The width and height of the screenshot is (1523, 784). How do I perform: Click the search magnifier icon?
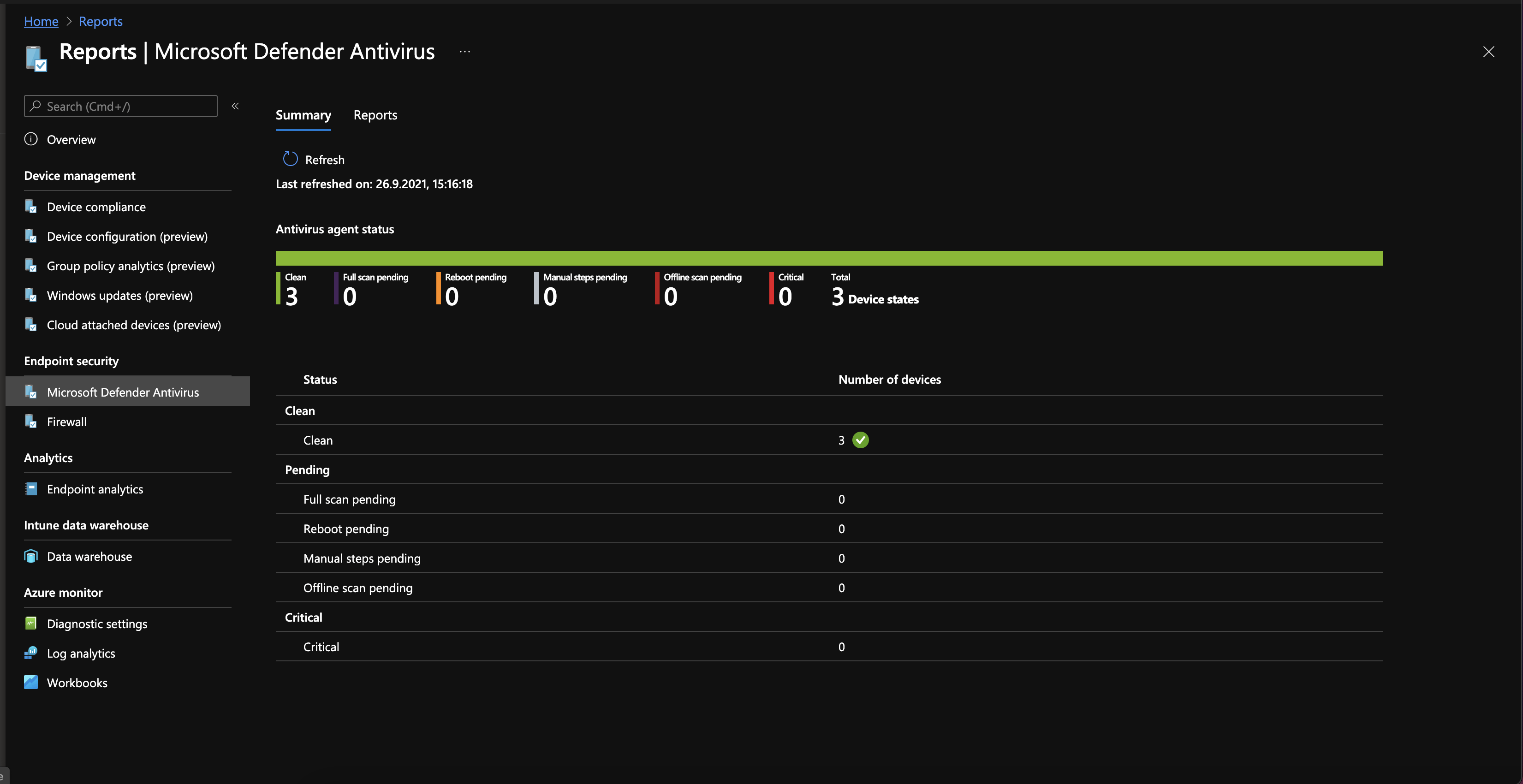[36, 106]
